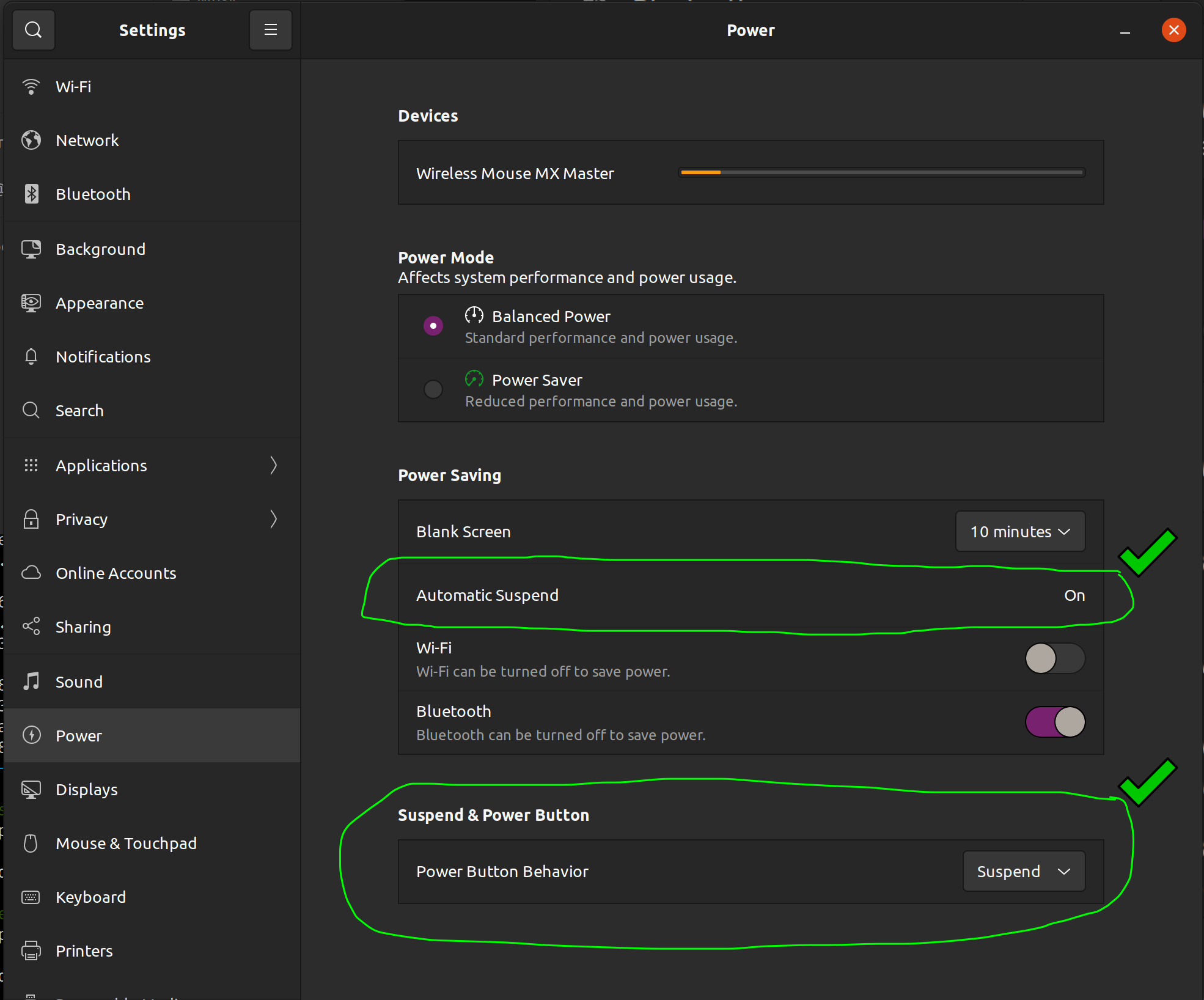Select the Balanced Power radio button
1204x1000 pixels.
433,326
